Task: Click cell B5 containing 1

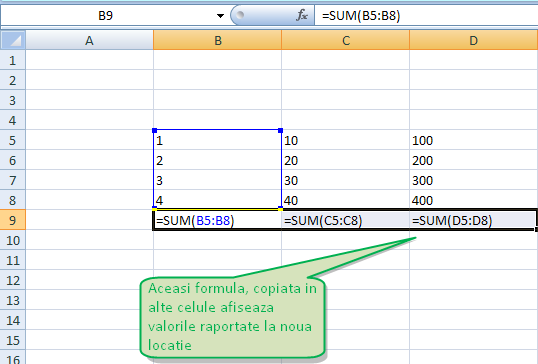Action: pyautogui.click(x=218, y=140)
